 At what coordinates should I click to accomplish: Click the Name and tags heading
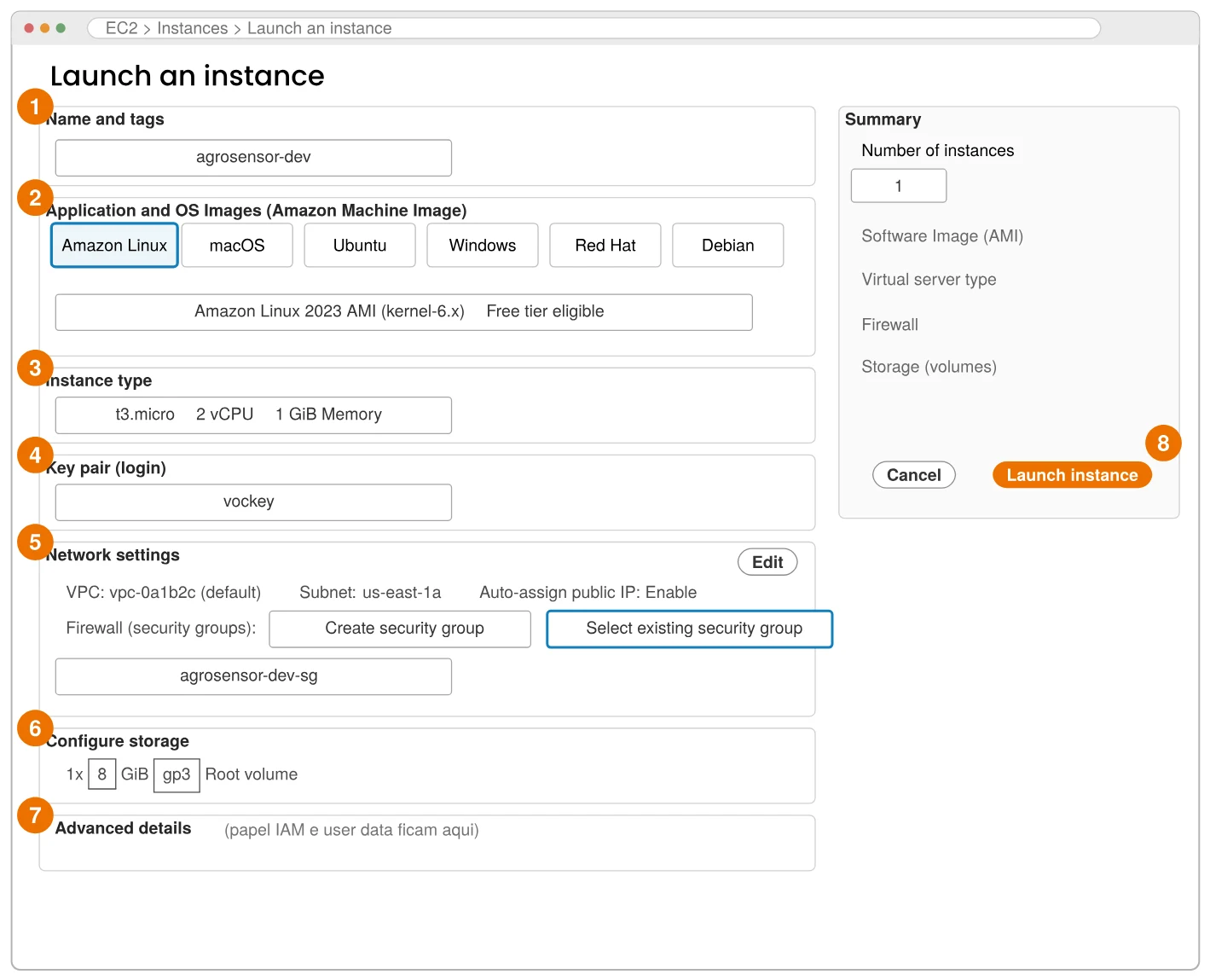click(x=105, y=119)
